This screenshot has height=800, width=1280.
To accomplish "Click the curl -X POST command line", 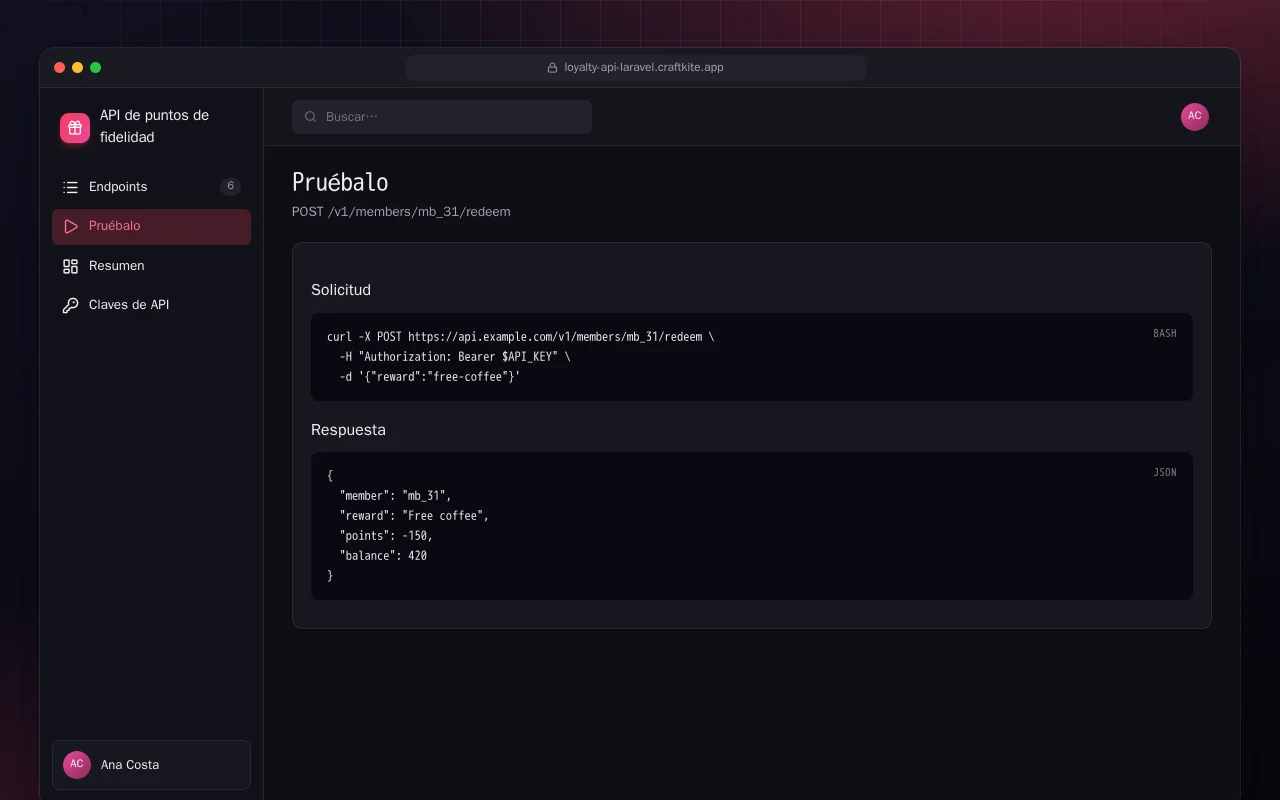I will 521,337.
